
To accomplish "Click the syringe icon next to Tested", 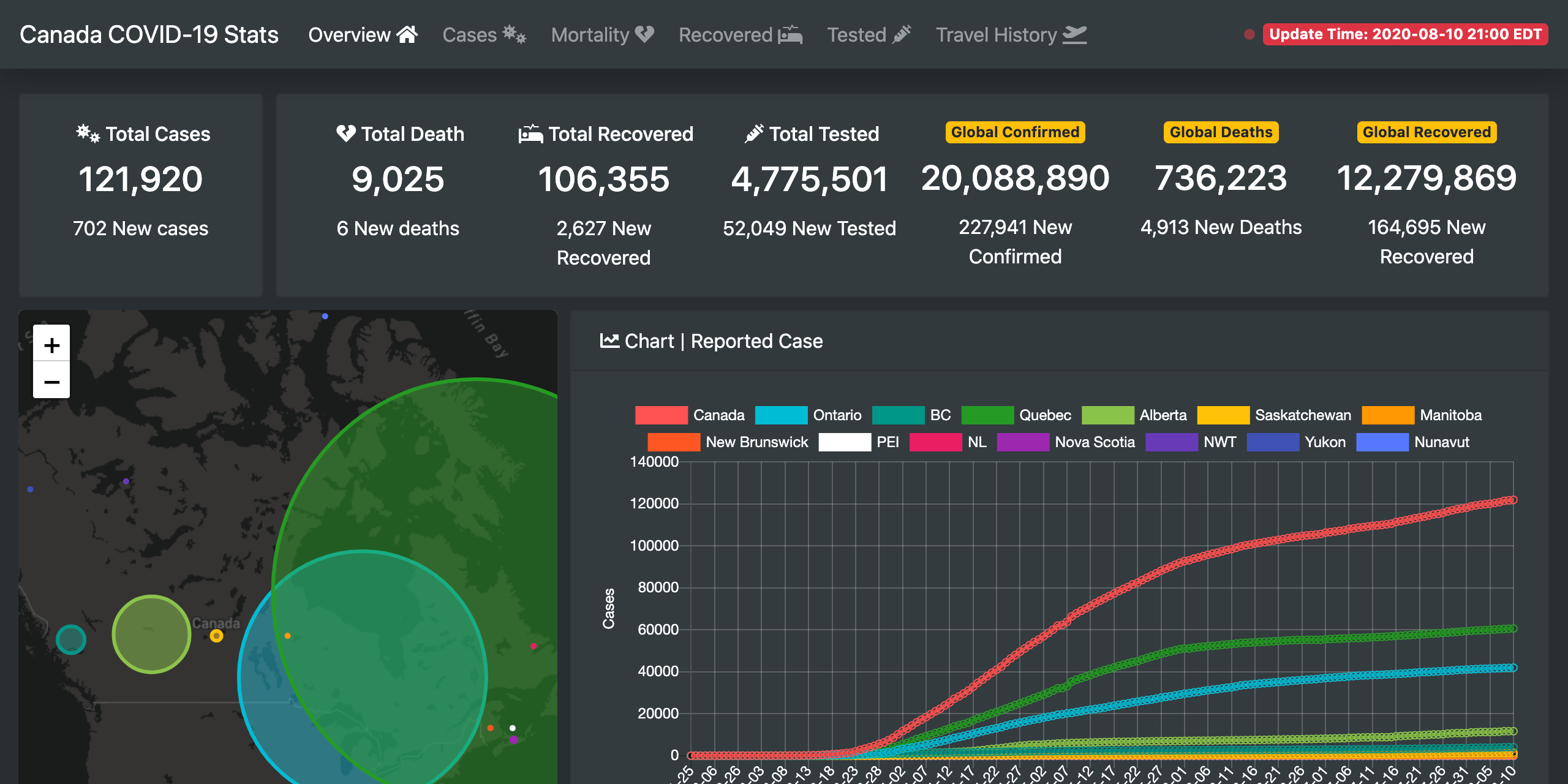I will [x=901, y=34].
